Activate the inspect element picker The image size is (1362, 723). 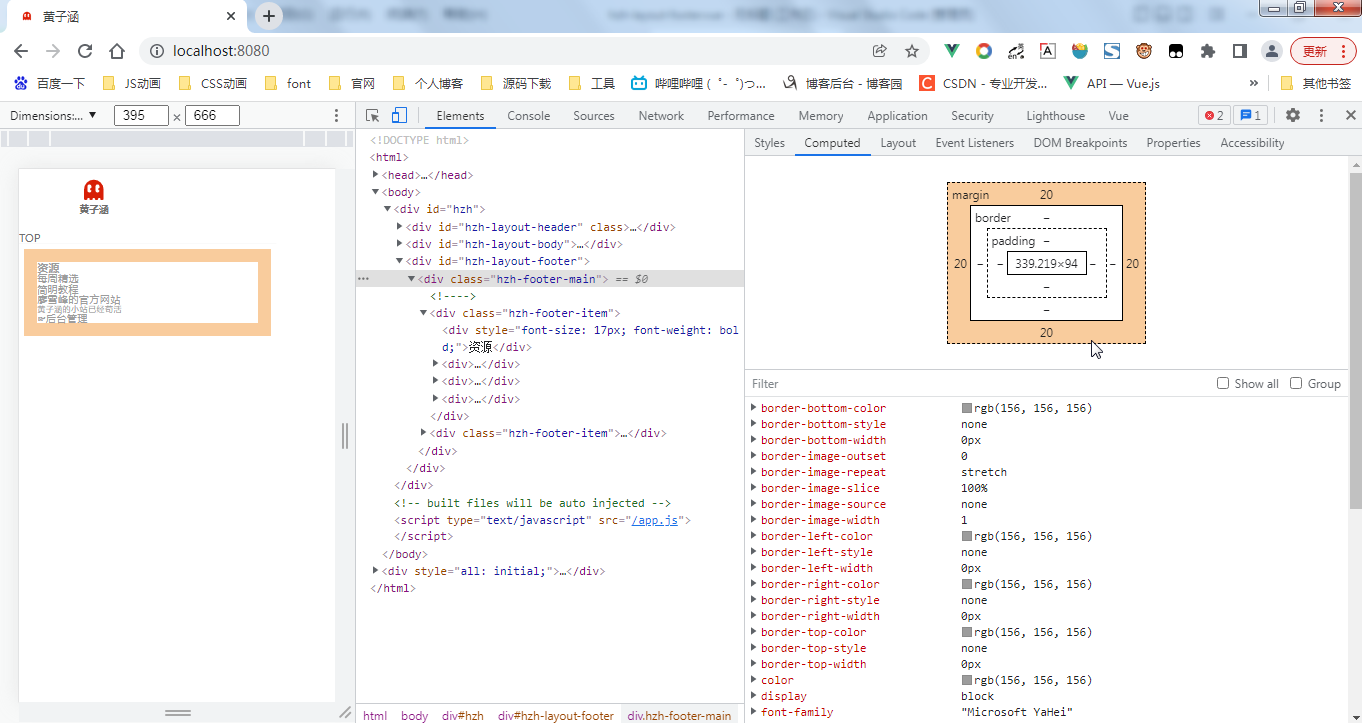click(373, 116)
